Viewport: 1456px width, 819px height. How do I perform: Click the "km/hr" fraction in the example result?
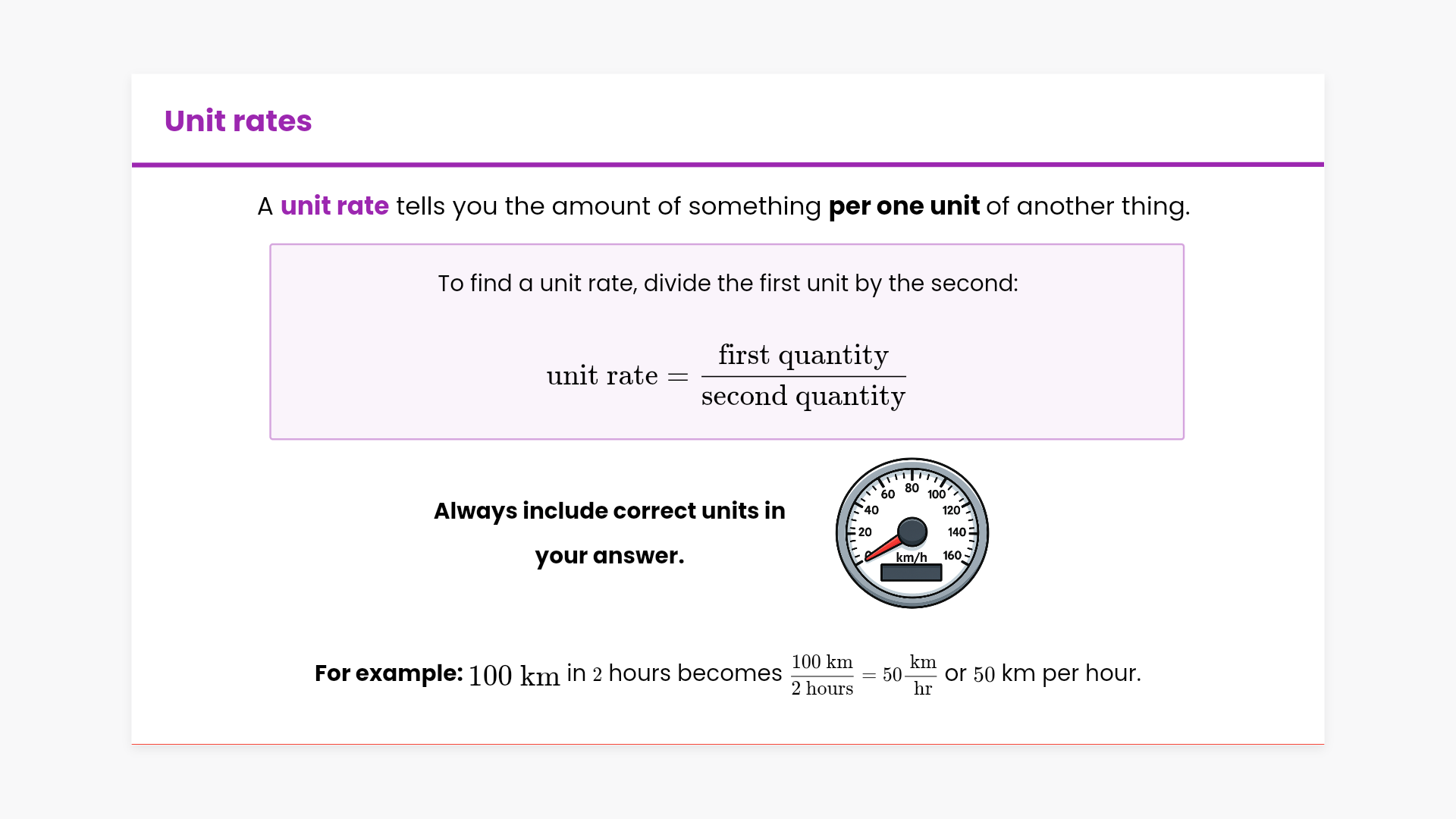[x=922, y=675]
